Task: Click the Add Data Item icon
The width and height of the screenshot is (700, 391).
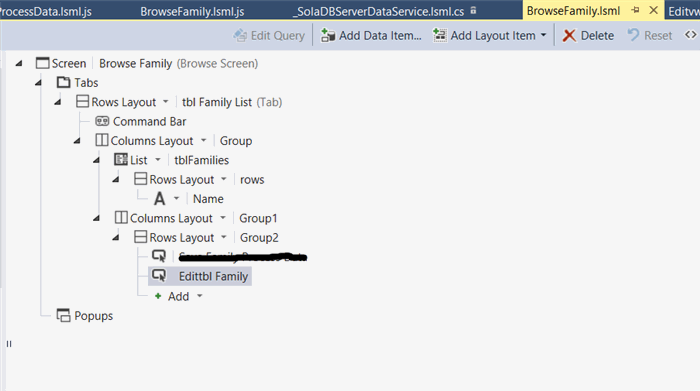Action: pos(328,35)
